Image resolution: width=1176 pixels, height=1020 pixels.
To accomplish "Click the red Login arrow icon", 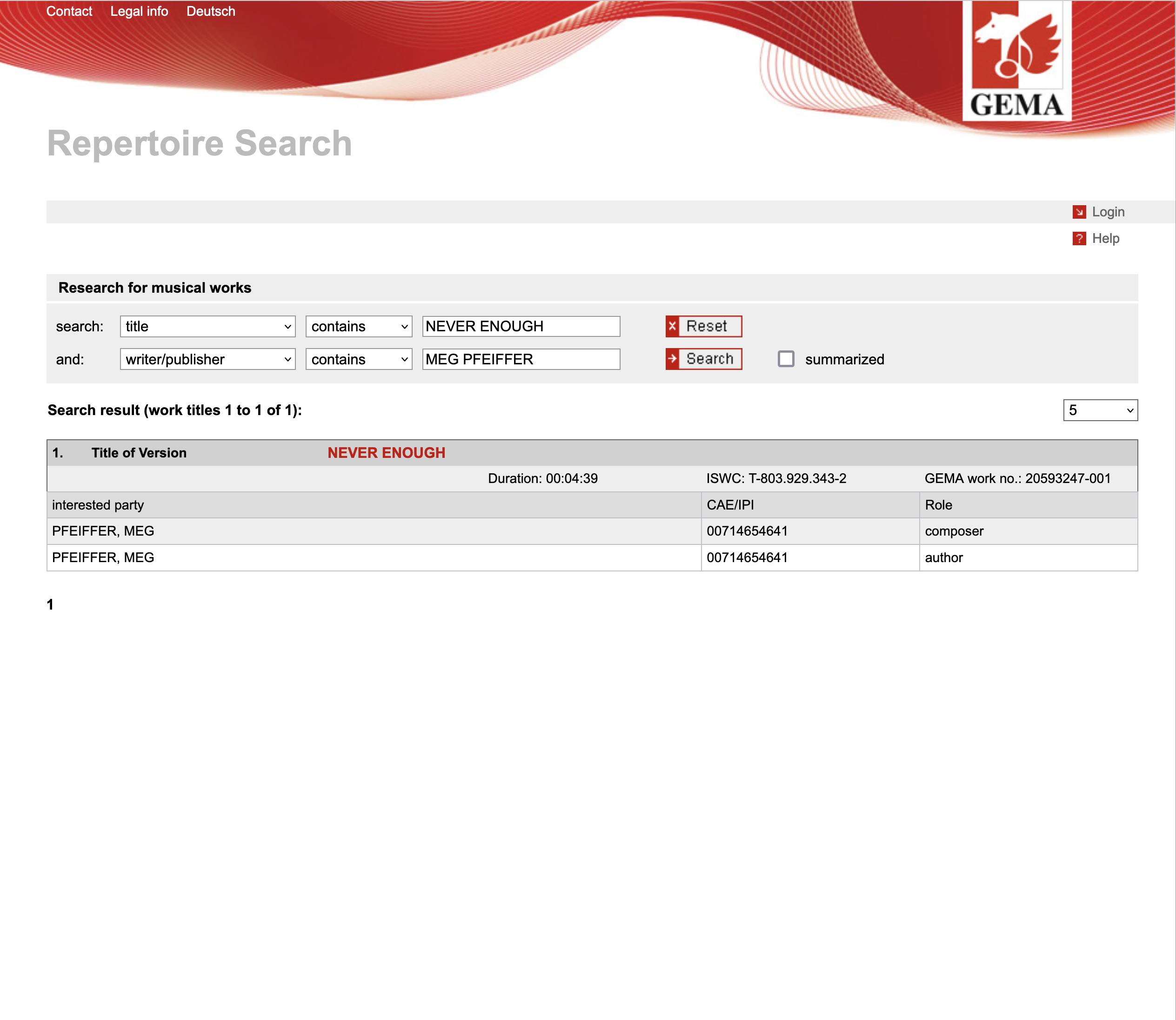I will [x=1078, y=212].
